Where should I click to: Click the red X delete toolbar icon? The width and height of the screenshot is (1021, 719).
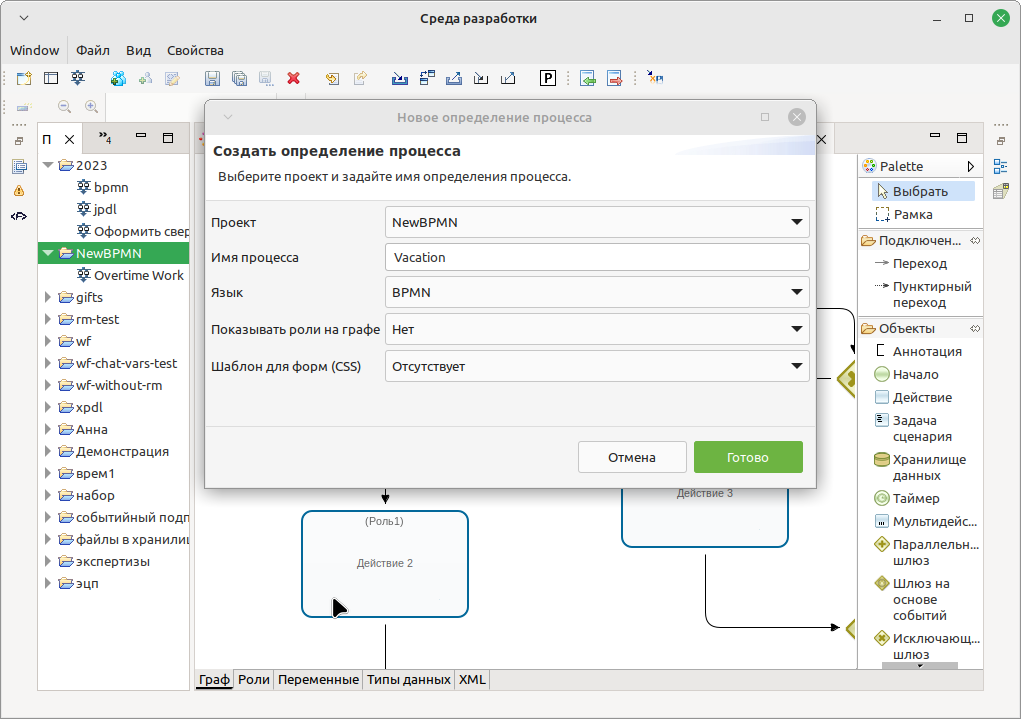[x=294, y=79]
